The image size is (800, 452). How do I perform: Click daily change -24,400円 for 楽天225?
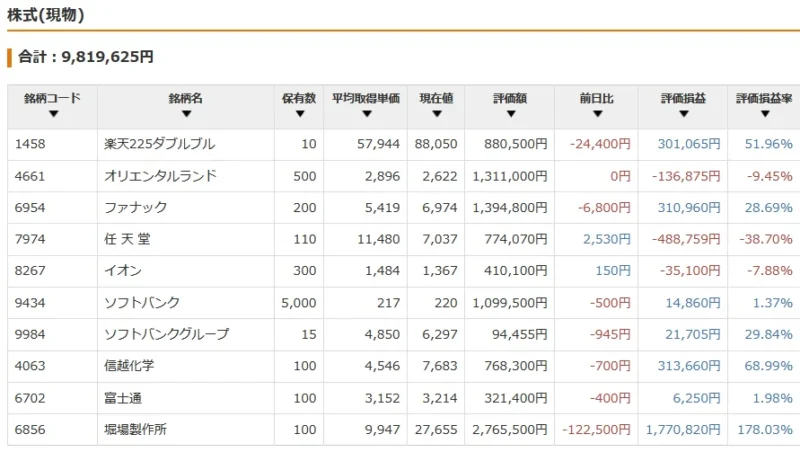tap(600, 144)
